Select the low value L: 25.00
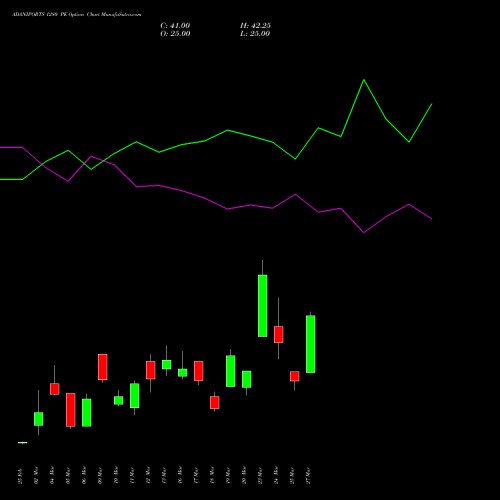 (x=255, y=34)
